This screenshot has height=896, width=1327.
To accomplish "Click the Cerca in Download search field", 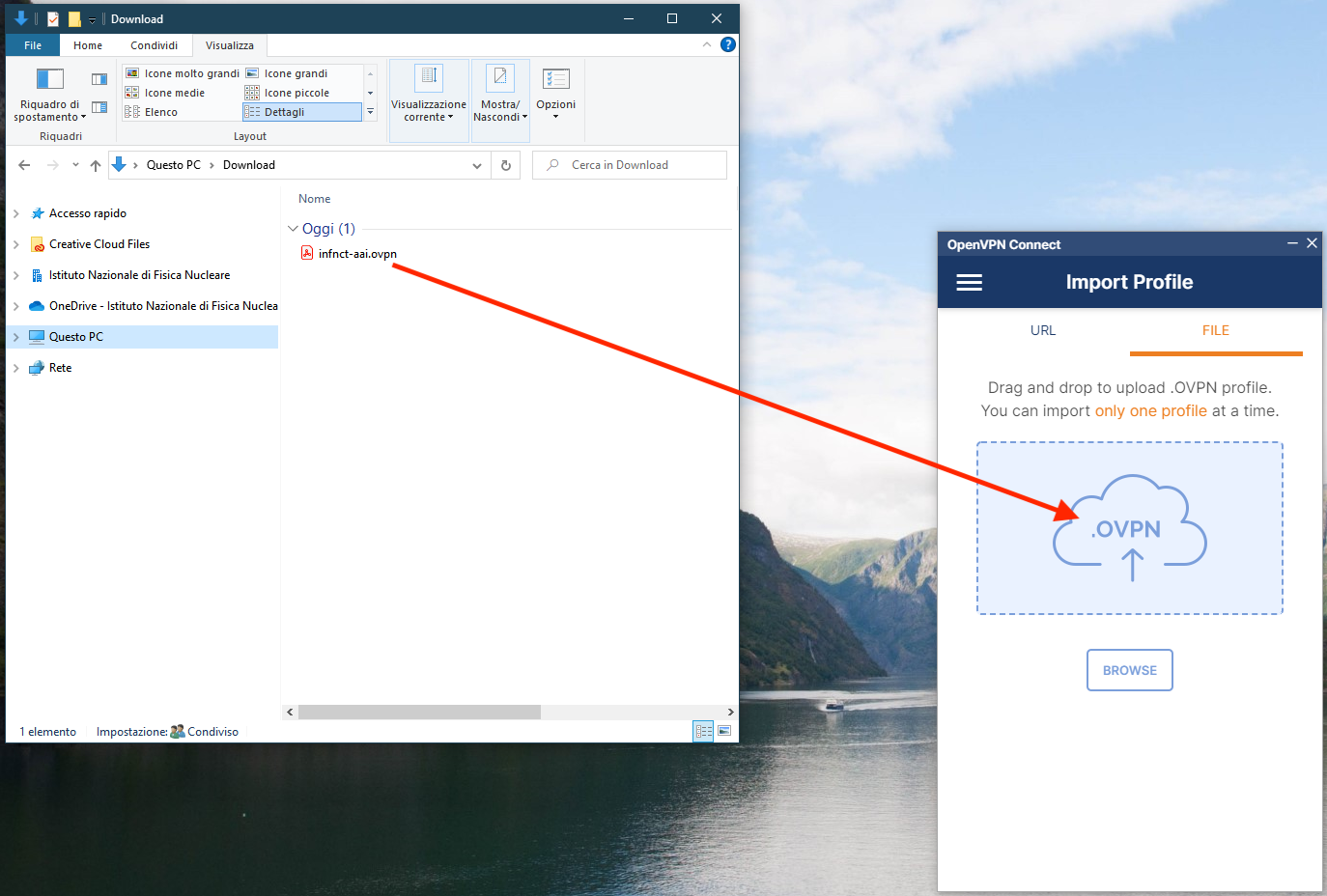I will (x=630, y=165).
